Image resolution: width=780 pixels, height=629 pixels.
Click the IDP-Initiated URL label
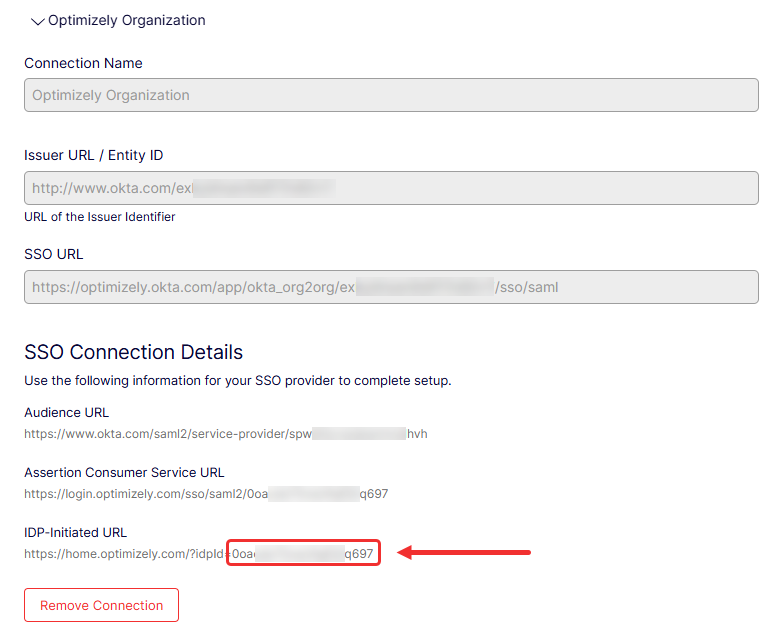pos(75,532)
